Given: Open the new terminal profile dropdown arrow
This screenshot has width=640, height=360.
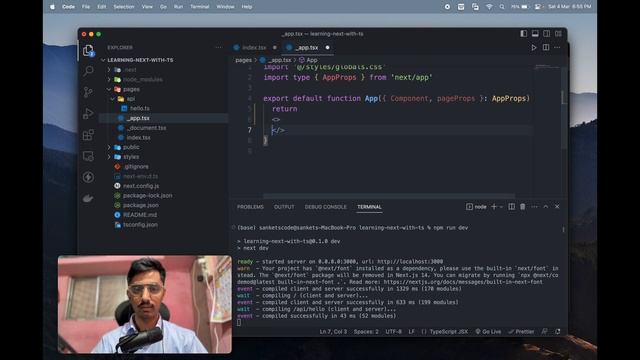Looking at the screenshot, I should [x=501, y=207].
